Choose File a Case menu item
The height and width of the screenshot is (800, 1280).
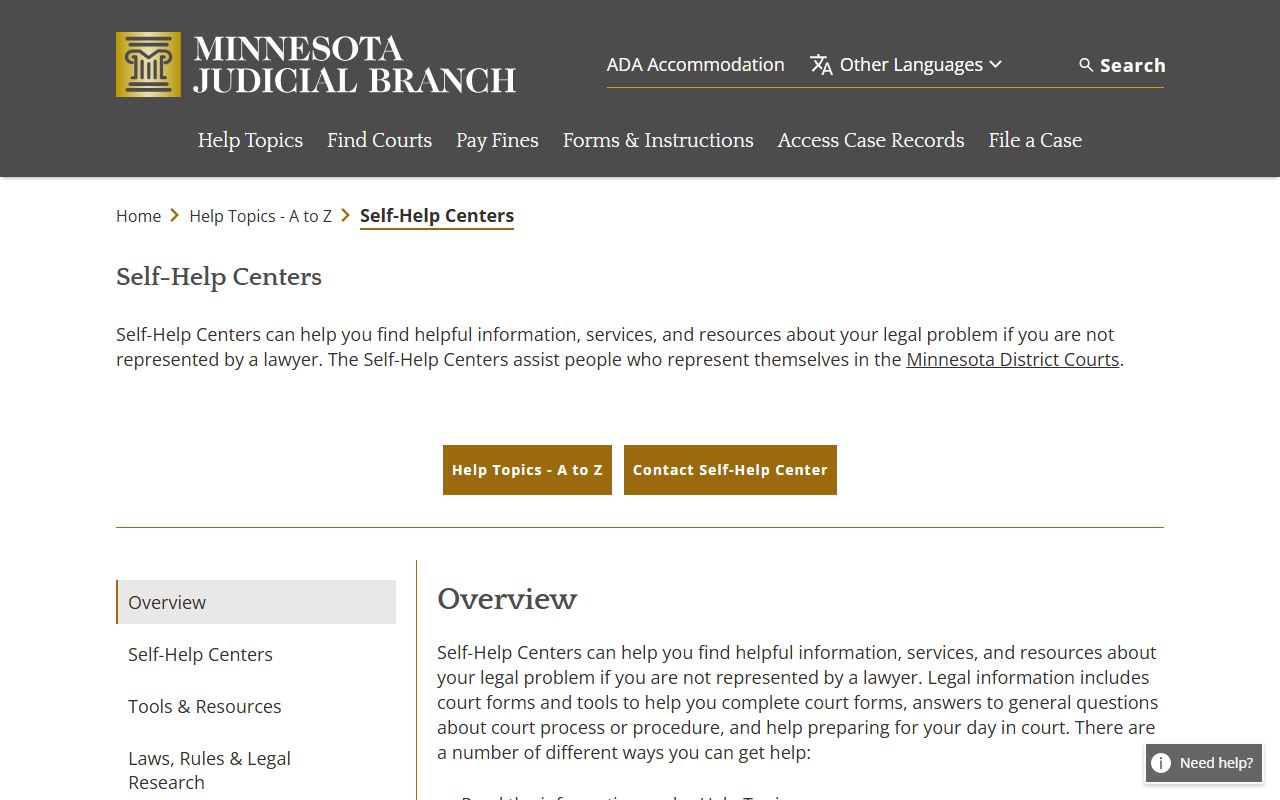1035,140
